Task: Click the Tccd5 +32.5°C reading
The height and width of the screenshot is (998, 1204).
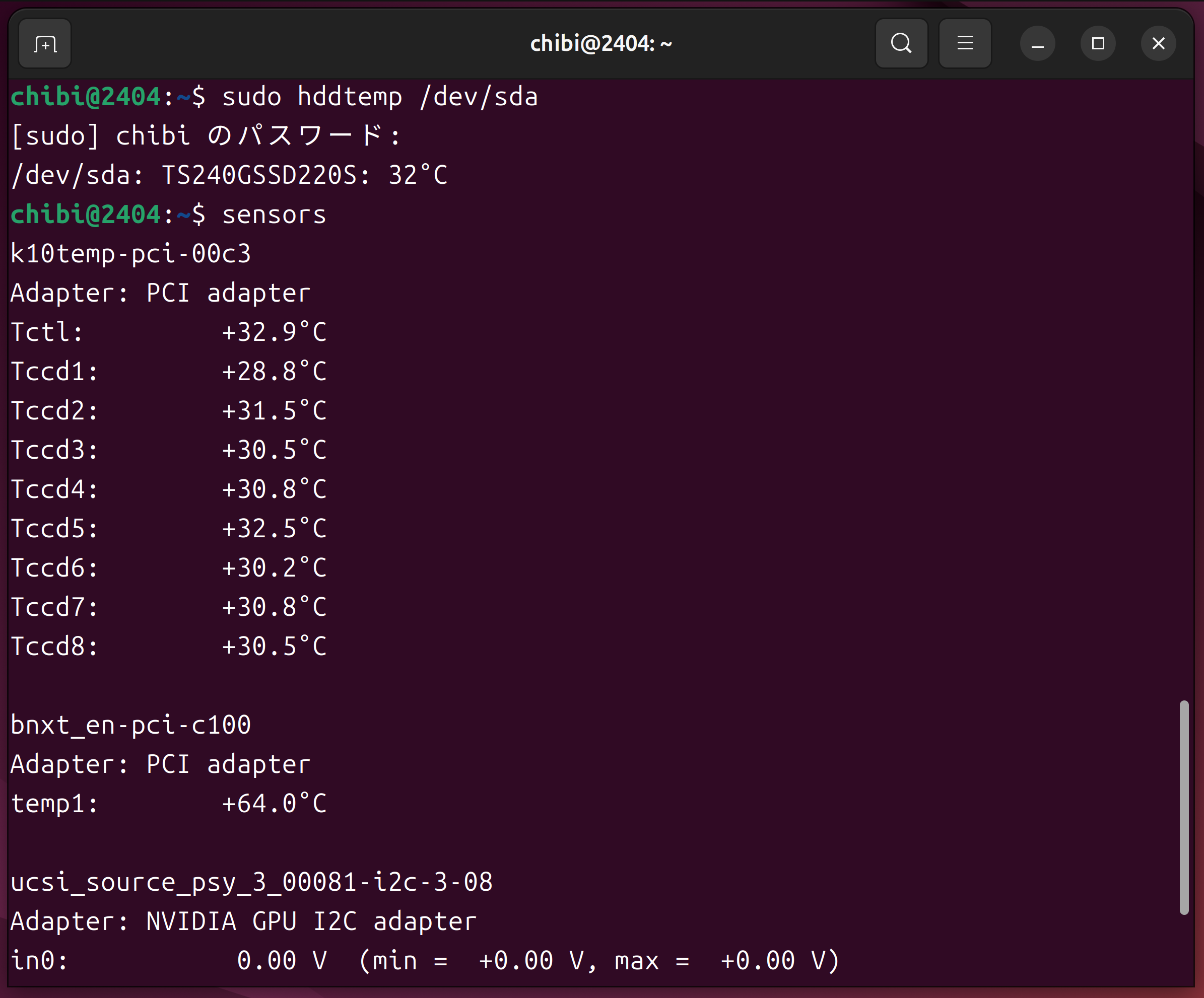Action: click(x=274, y=529)
